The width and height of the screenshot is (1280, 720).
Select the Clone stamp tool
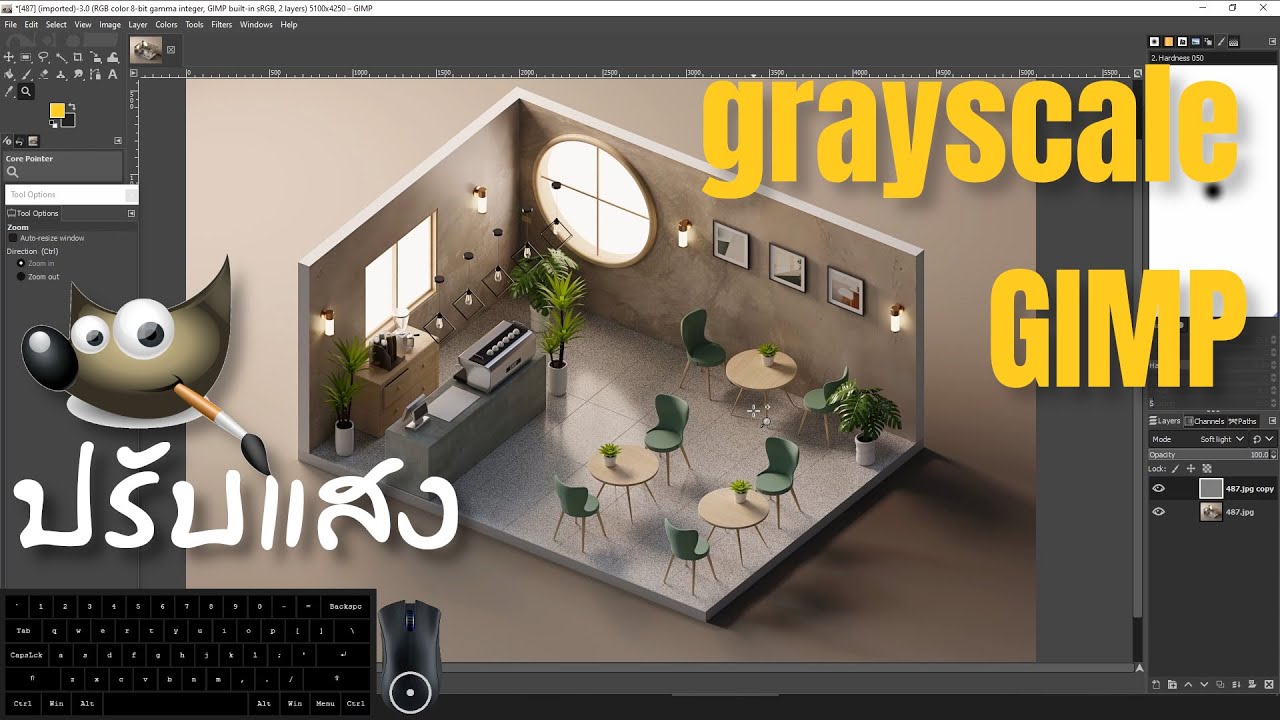[61, 74]
